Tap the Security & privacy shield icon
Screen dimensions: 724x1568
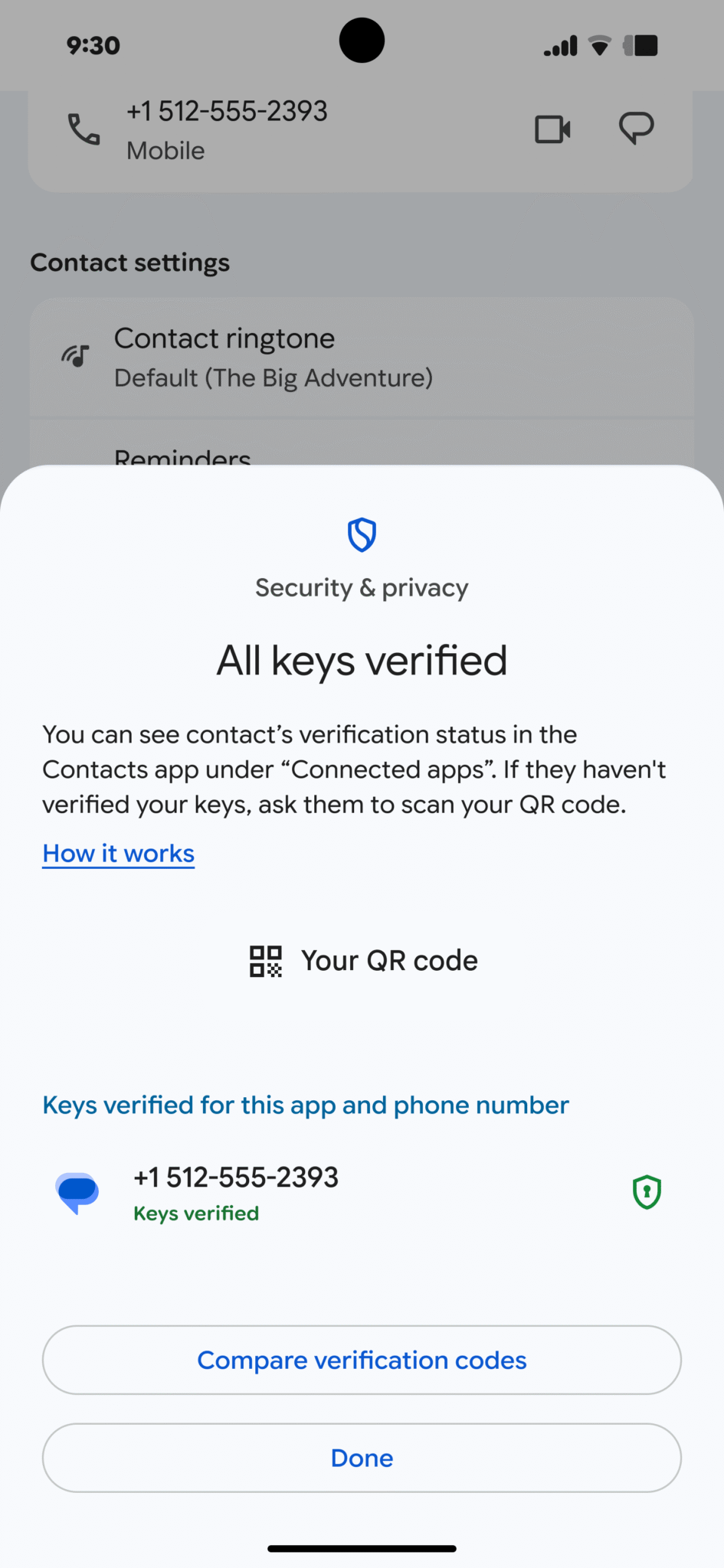(362, 535)
